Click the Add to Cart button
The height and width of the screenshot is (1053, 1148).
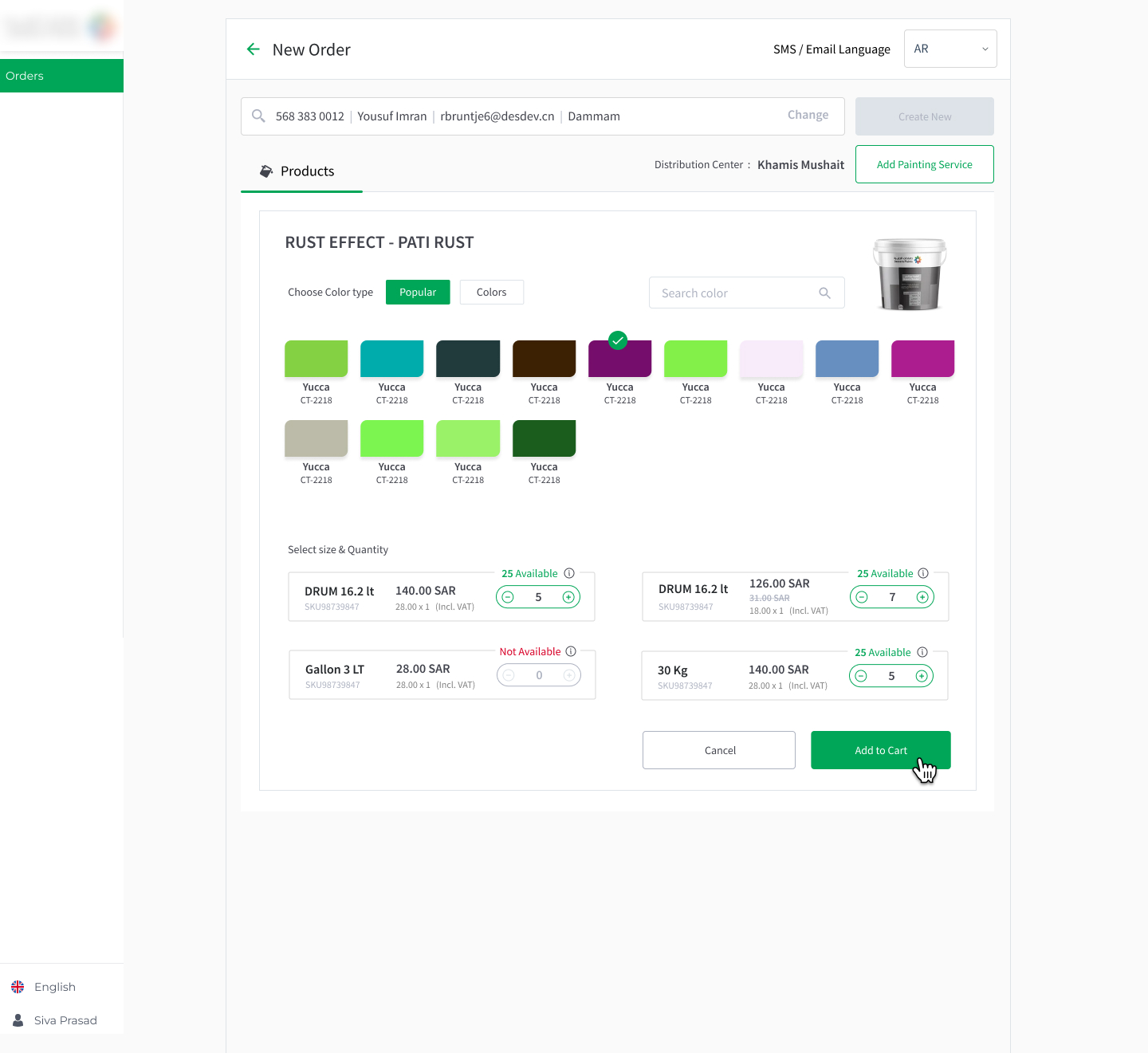coord(880,750)
